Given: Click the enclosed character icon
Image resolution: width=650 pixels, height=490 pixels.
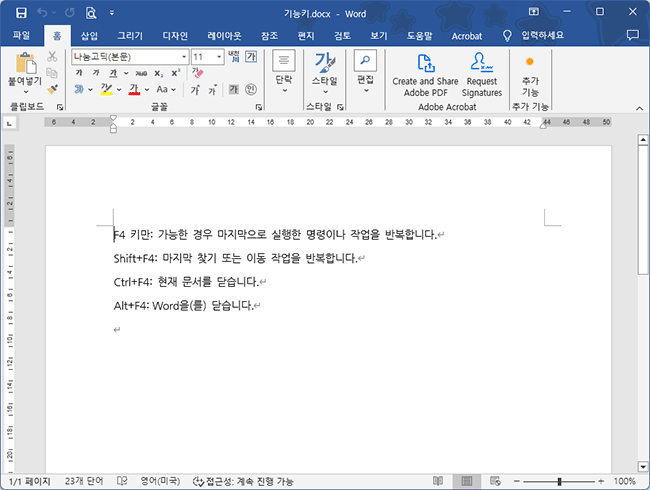Looking at the screenshot, I should pyautogui.click(x=251, y=89).
